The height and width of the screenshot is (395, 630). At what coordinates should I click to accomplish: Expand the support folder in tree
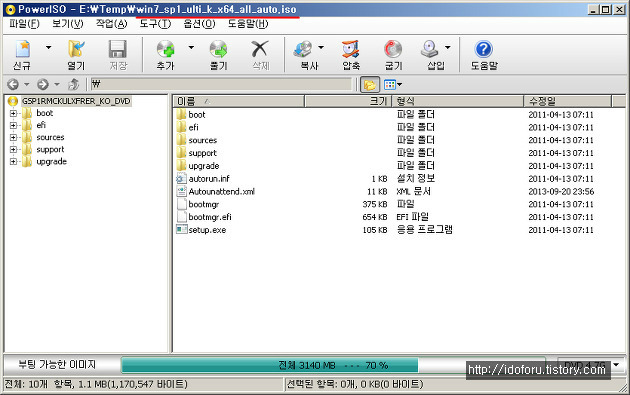[x=13, y=149]
